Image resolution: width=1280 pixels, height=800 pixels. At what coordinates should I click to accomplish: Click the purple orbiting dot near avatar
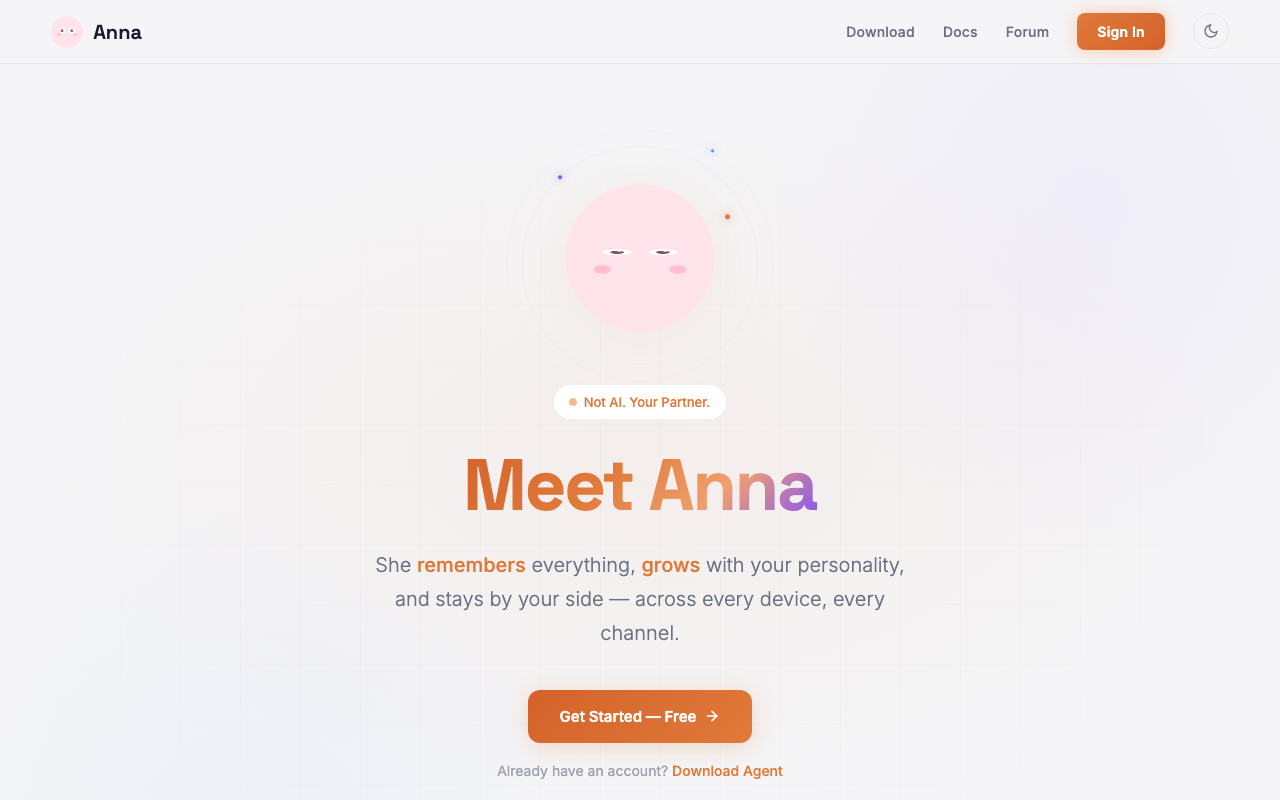(x=560, y=177)
